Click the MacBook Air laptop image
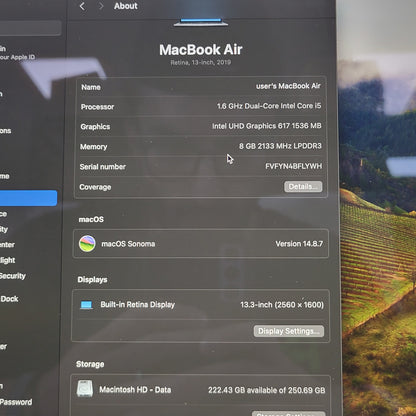Screen dimensions: 416x416 click(x=201, y=22)
